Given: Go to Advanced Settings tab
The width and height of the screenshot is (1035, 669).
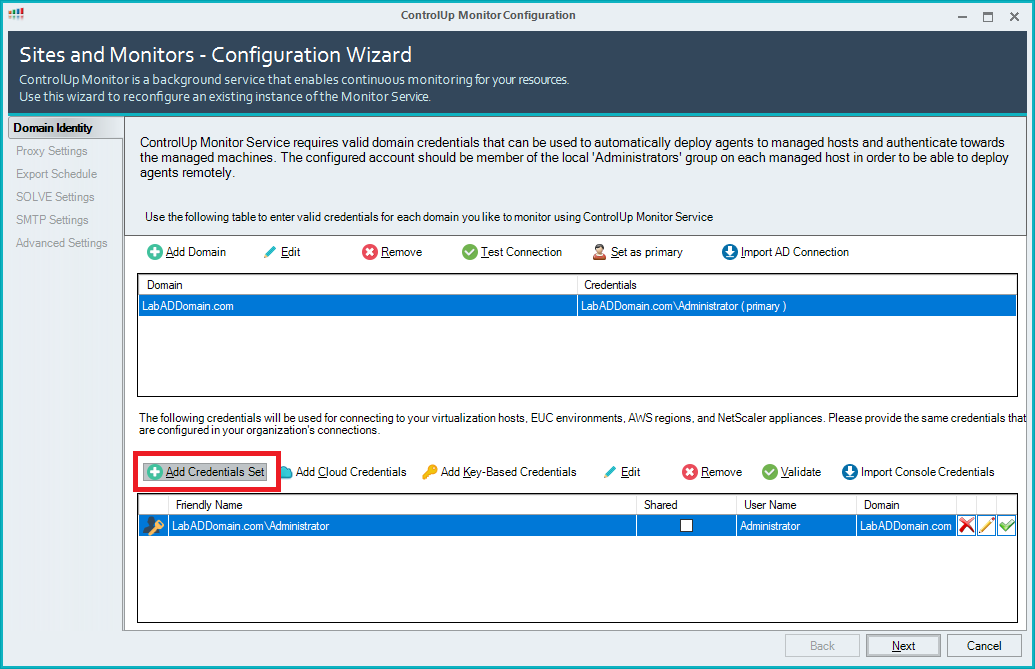Looking at the screenshot, I should (x=61, y=243).
